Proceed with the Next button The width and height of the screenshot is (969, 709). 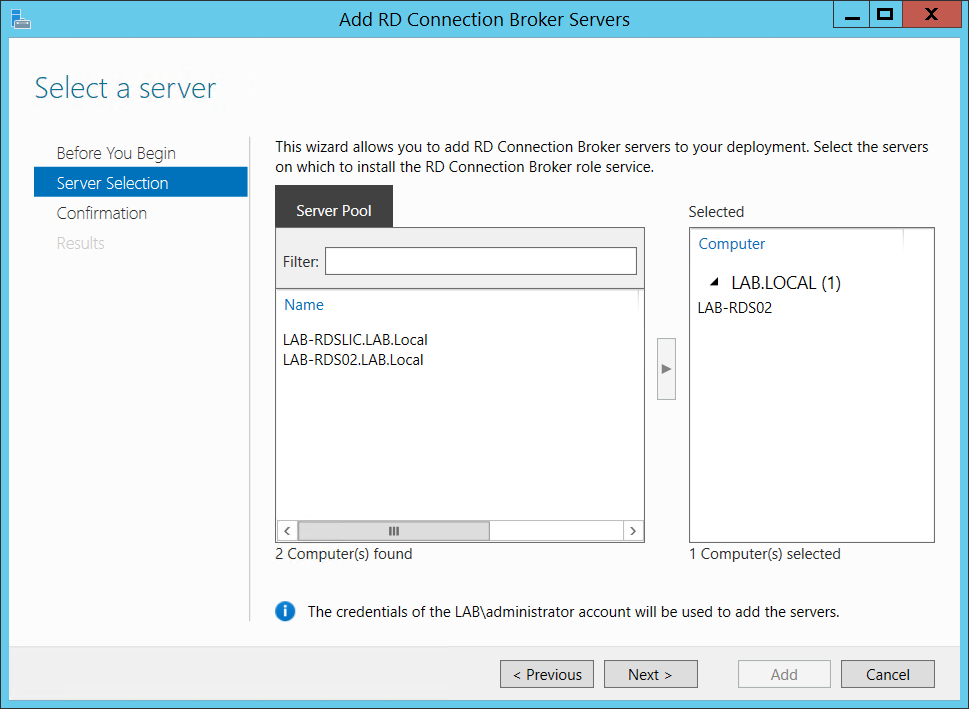click(x=650, y=674)
